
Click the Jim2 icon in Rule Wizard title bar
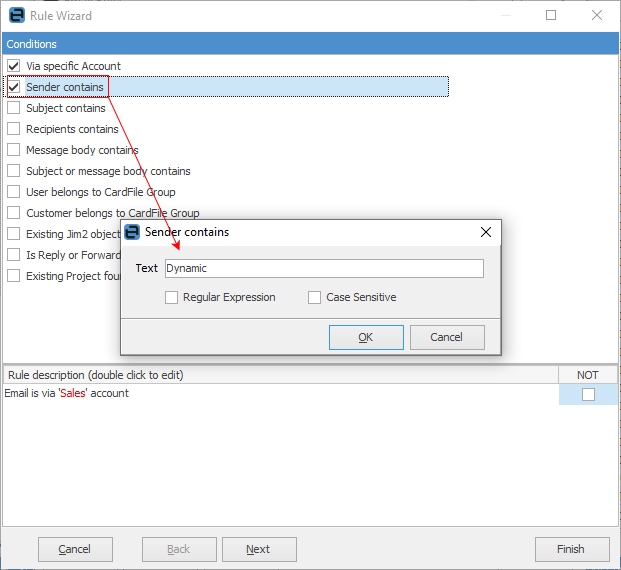[x=17, y=15]
